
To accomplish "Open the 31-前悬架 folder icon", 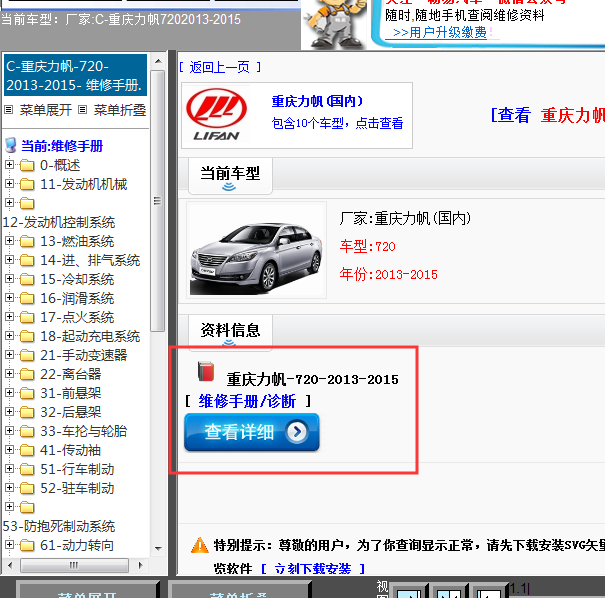I will coord(27,393).
